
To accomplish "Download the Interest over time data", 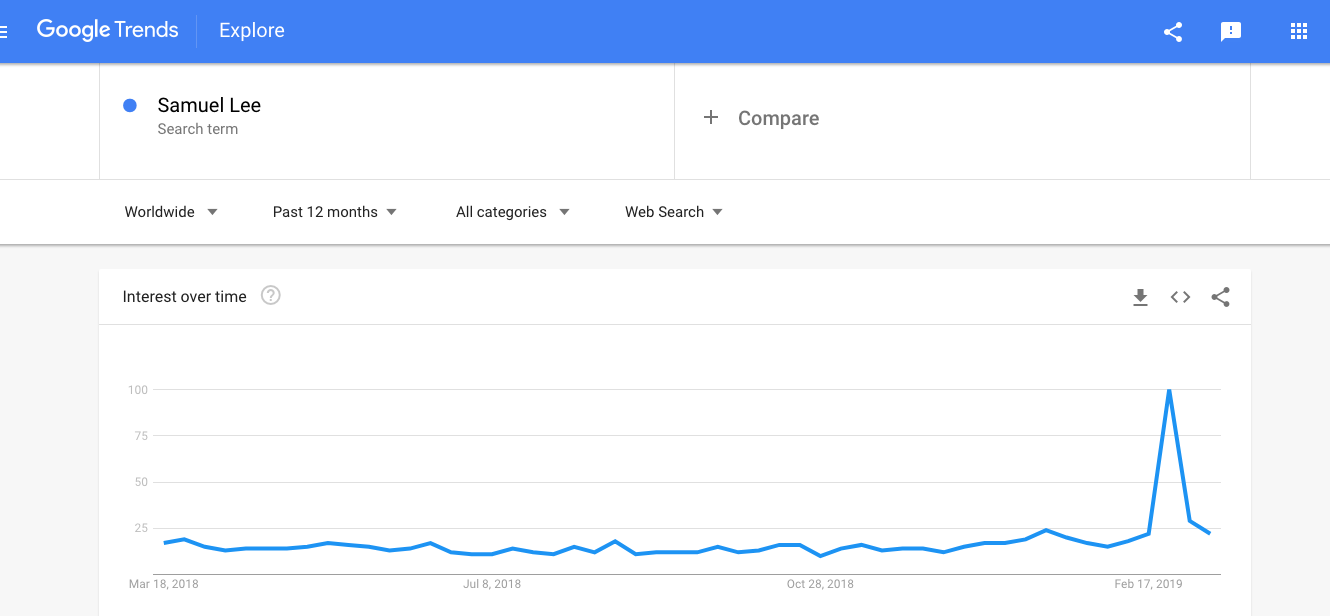I will coord(1140,297).
